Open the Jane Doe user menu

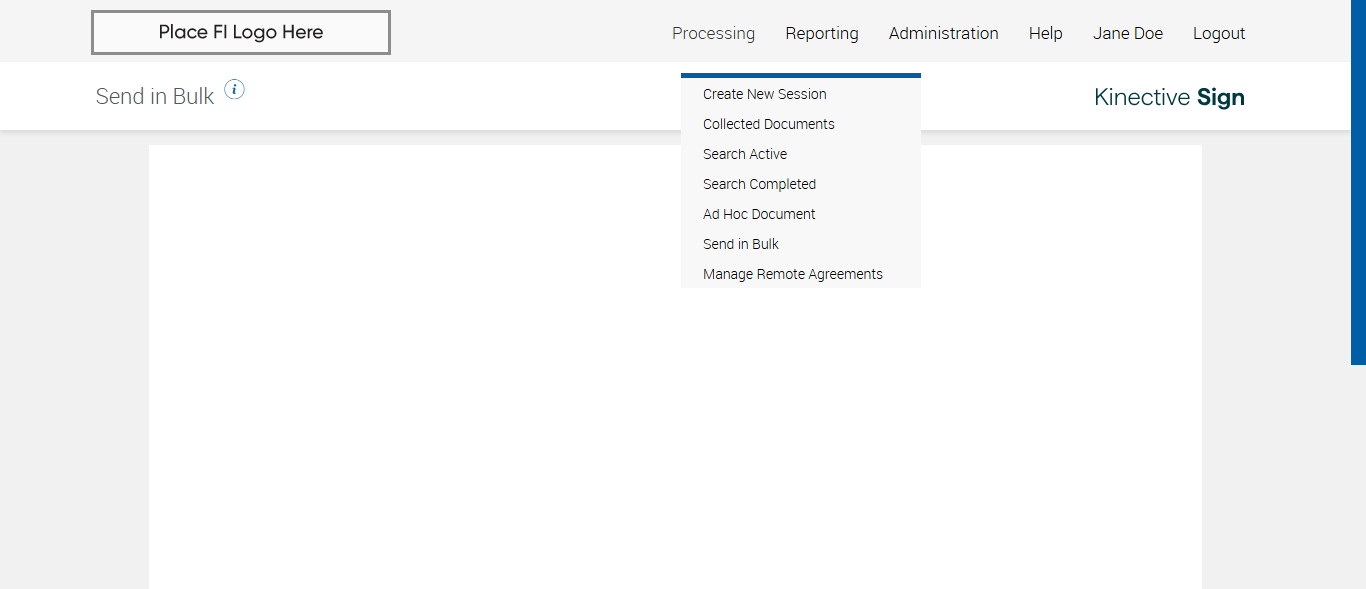(1127, 33)
